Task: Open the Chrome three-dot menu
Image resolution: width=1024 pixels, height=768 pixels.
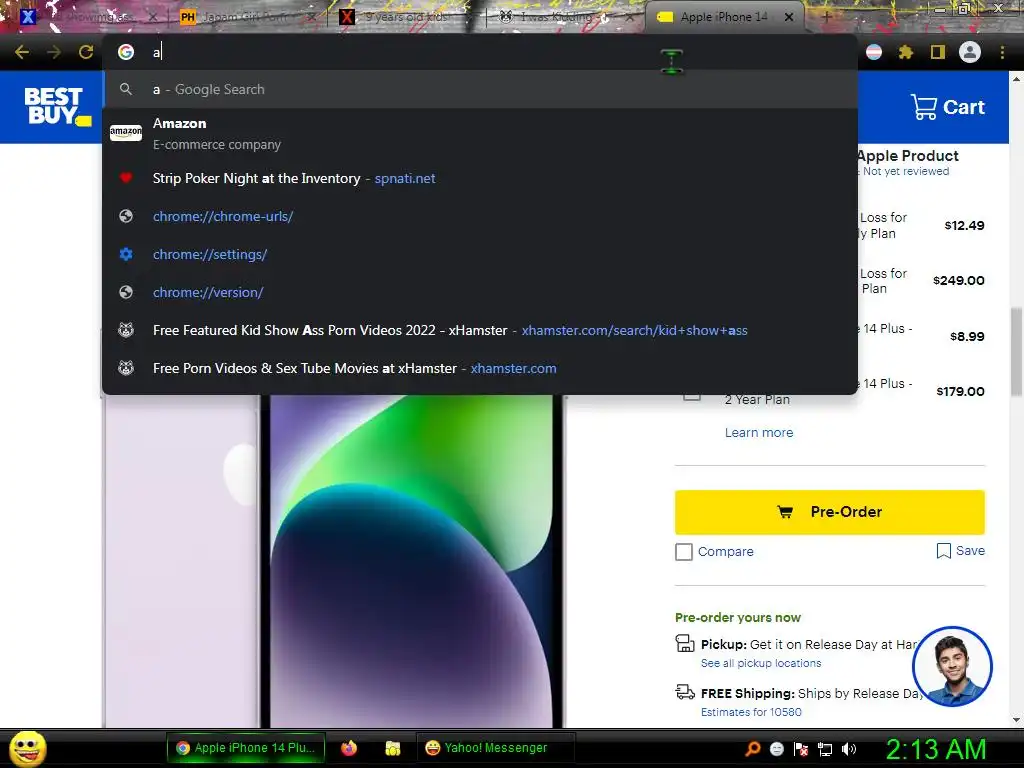Action: 1002,52
